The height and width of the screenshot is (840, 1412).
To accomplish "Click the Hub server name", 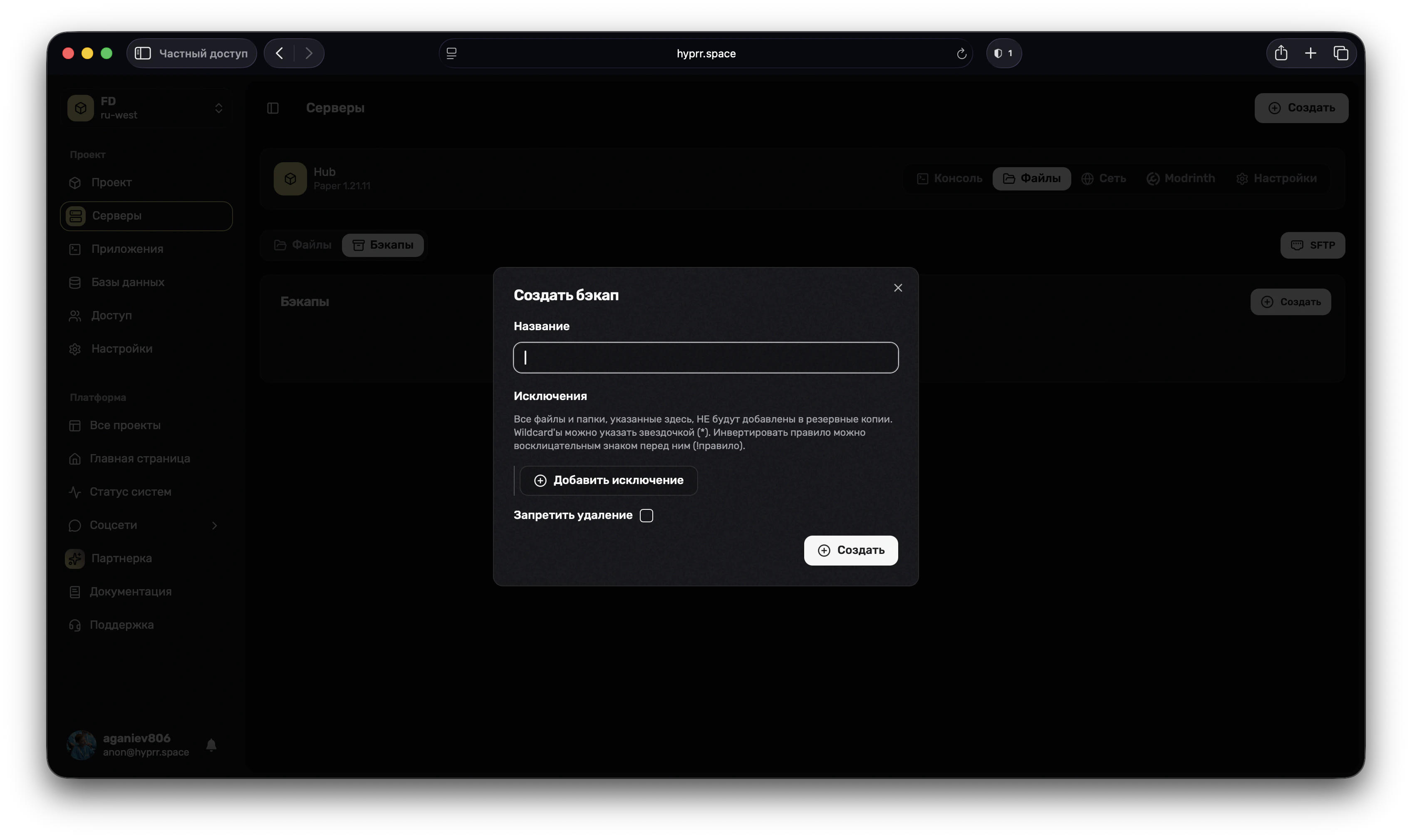I will [325, 171].
